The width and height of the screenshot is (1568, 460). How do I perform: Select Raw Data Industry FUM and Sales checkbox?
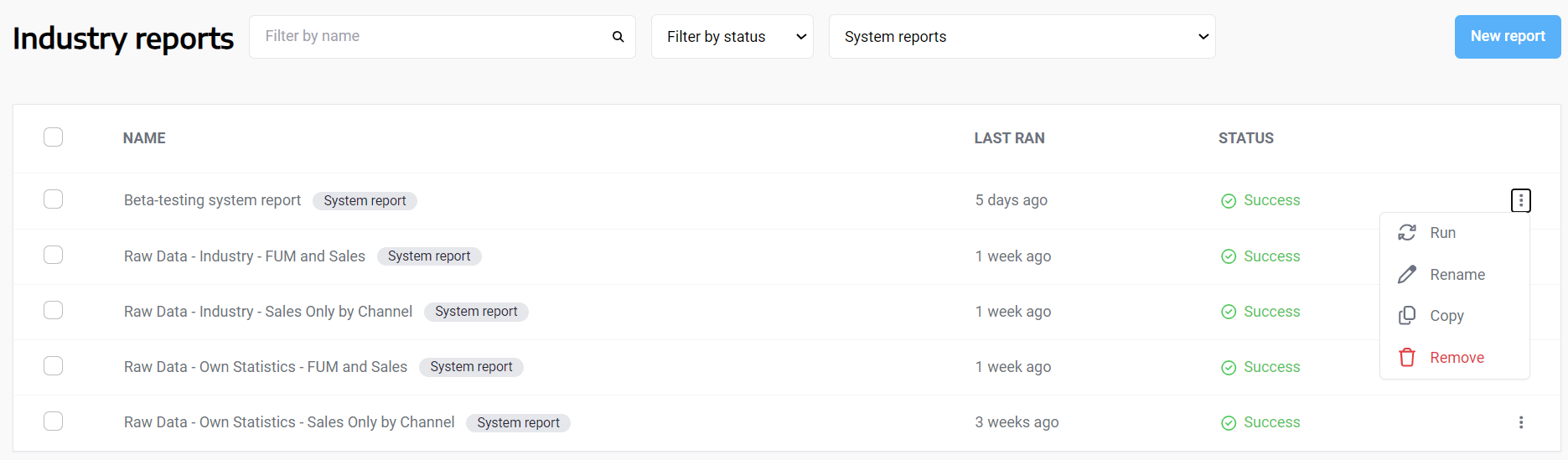pyautogui.click(x=53, y=255)
